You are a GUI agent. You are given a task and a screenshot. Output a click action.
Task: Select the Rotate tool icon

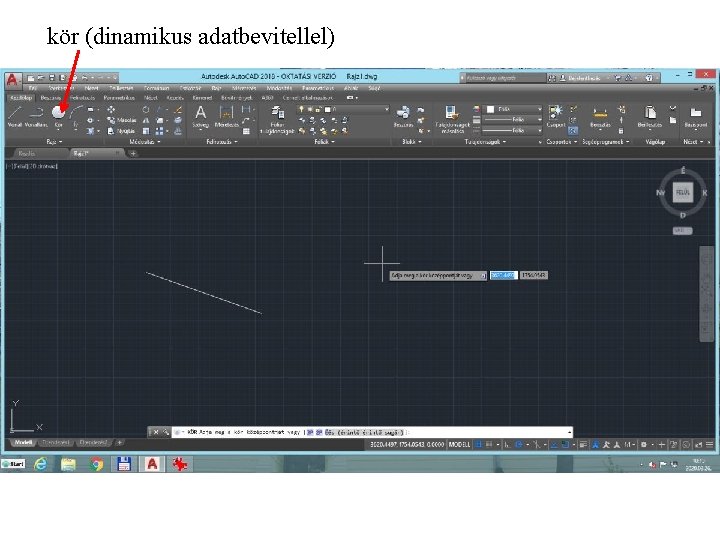pyautogui.click(x=146, y=110)
